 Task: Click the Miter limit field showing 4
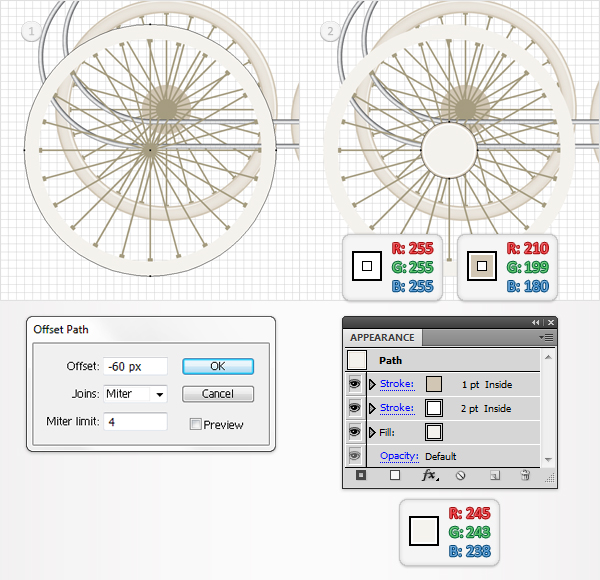pos(135,422)
